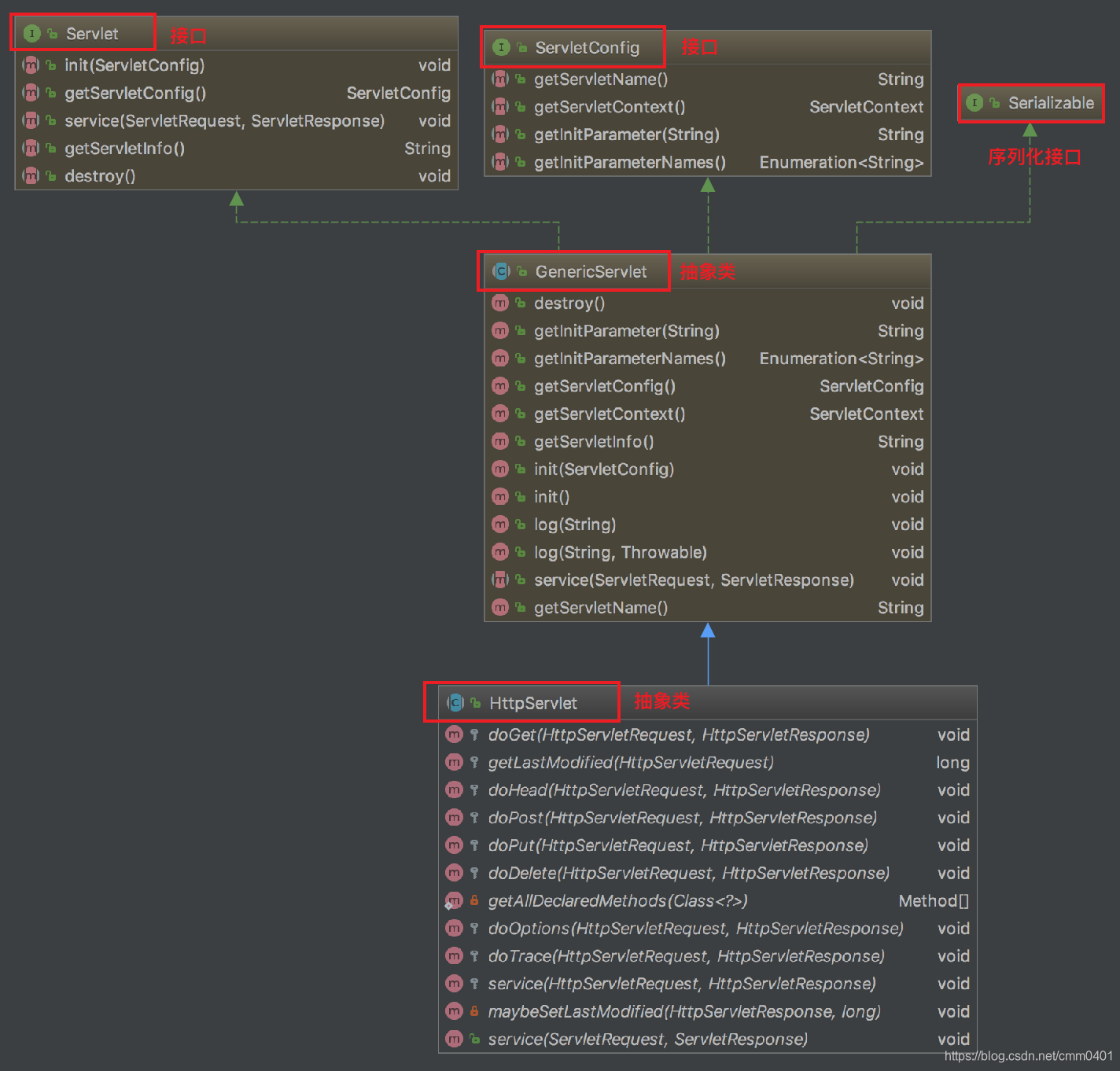Click the long return type of getLastModified
Image resolution: width=1120 pixels, height=1071 pixels.
952,763
